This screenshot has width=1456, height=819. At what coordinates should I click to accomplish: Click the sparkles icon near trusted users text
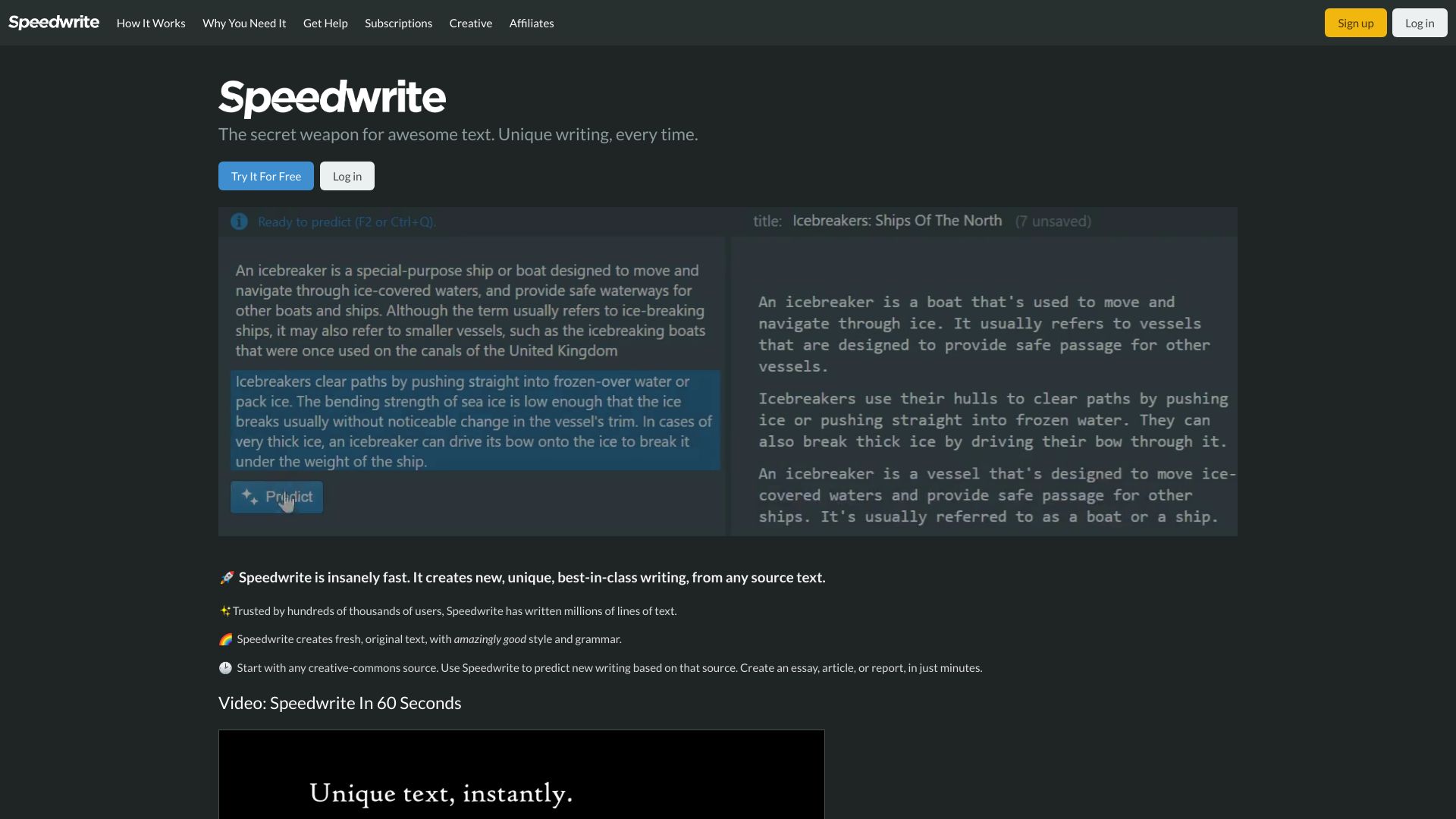(x=224, y=610)
